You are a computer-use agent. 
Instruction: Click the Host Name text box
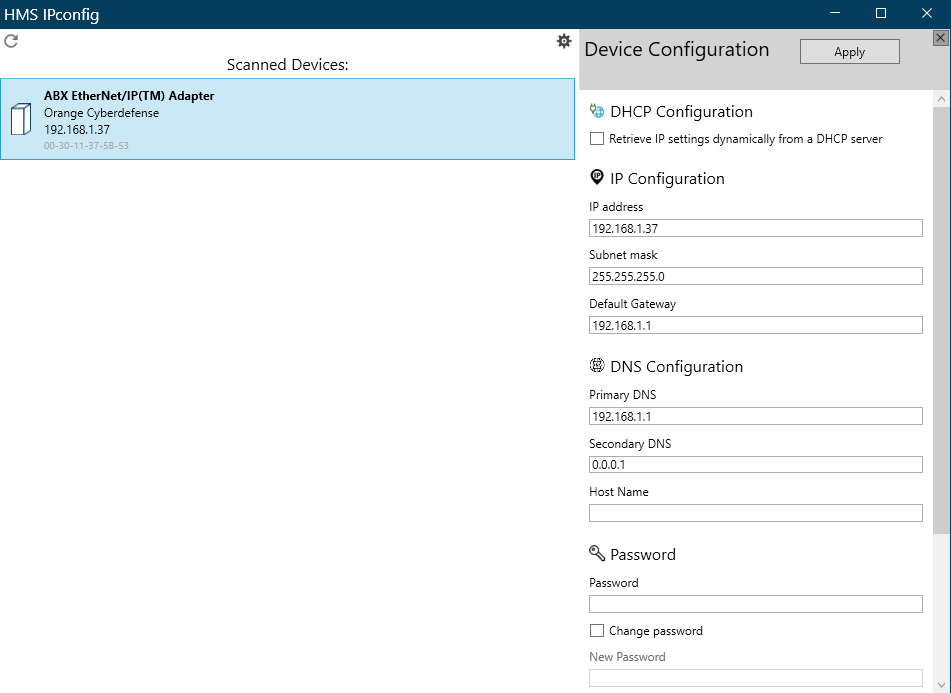(755, 513)
